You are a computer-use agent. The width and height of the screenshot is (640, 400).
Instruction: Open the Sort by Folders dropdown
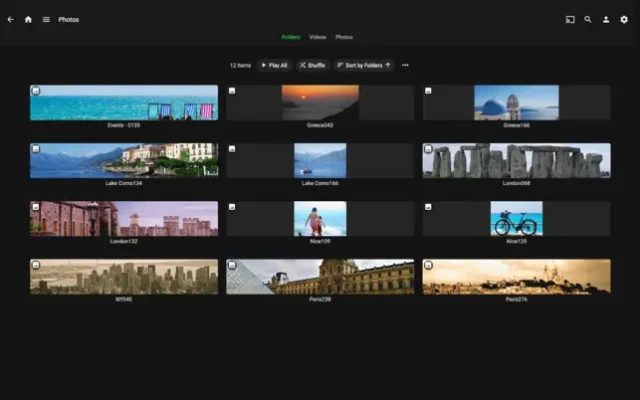[x=363, y=65]
